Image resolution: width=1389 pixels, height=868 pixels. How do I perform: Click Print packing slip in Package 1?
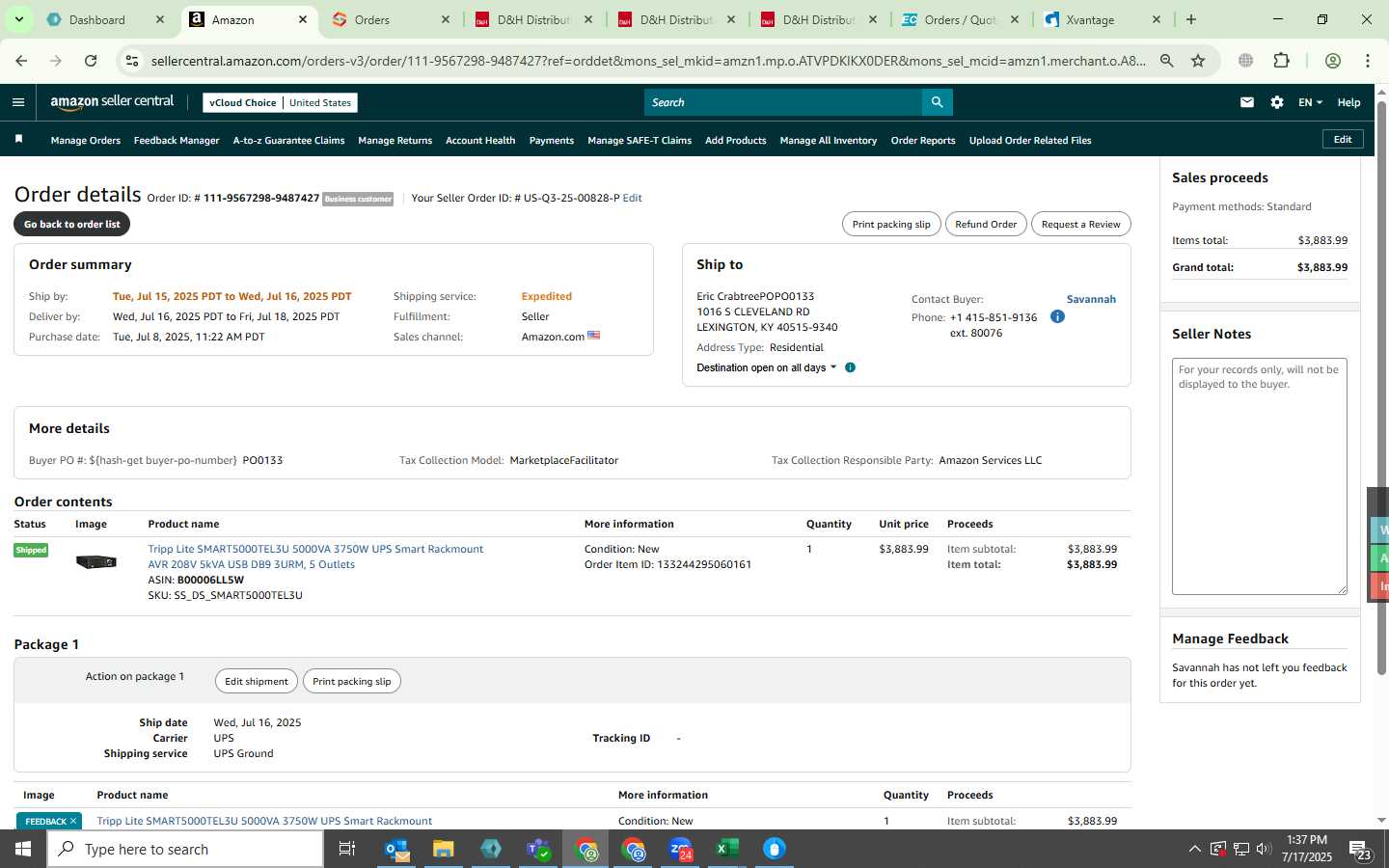[x=352, y=681]
